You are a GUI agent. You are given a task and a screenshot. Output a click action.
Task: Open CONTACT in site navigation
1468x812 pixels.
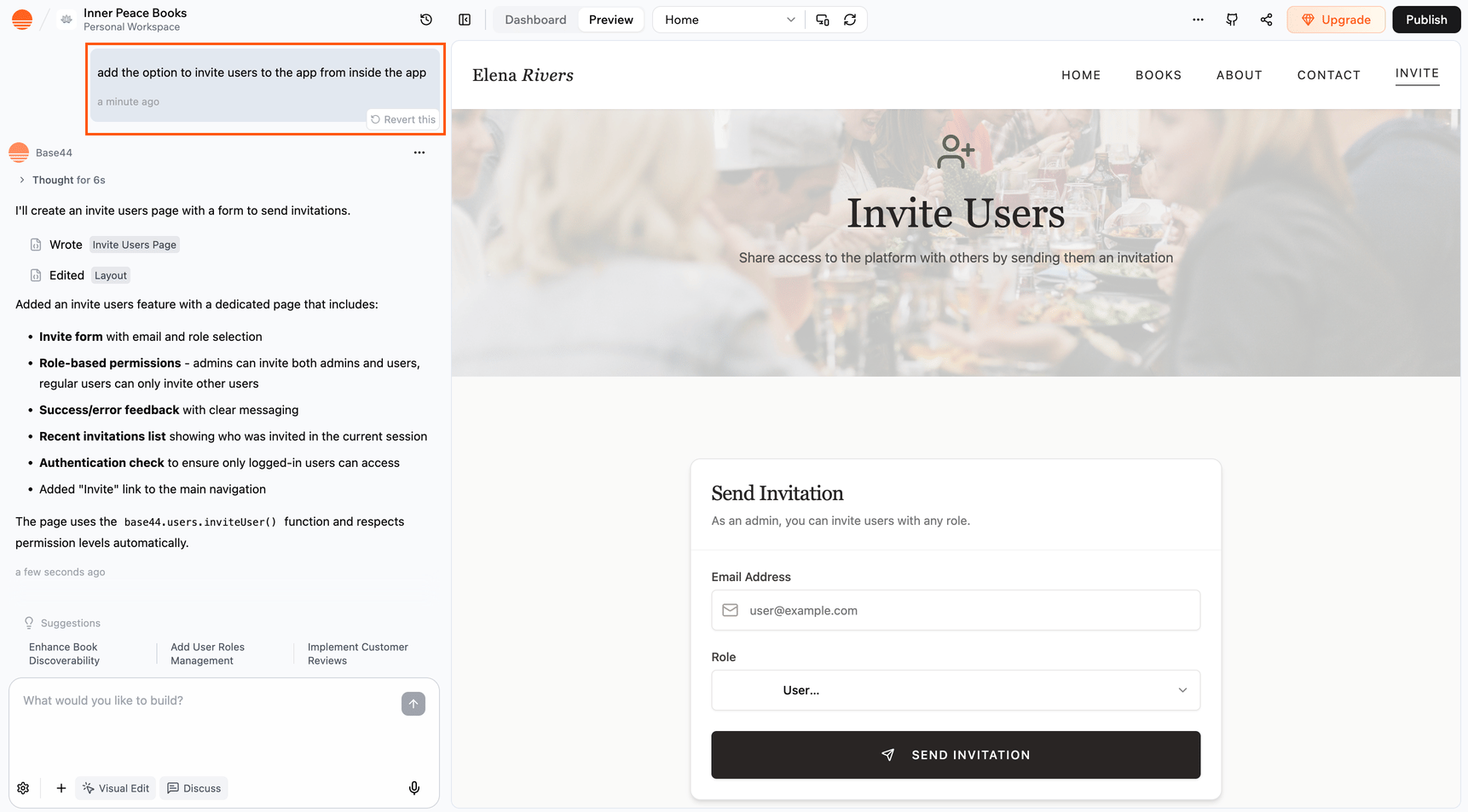click(x=1329, y=75)
